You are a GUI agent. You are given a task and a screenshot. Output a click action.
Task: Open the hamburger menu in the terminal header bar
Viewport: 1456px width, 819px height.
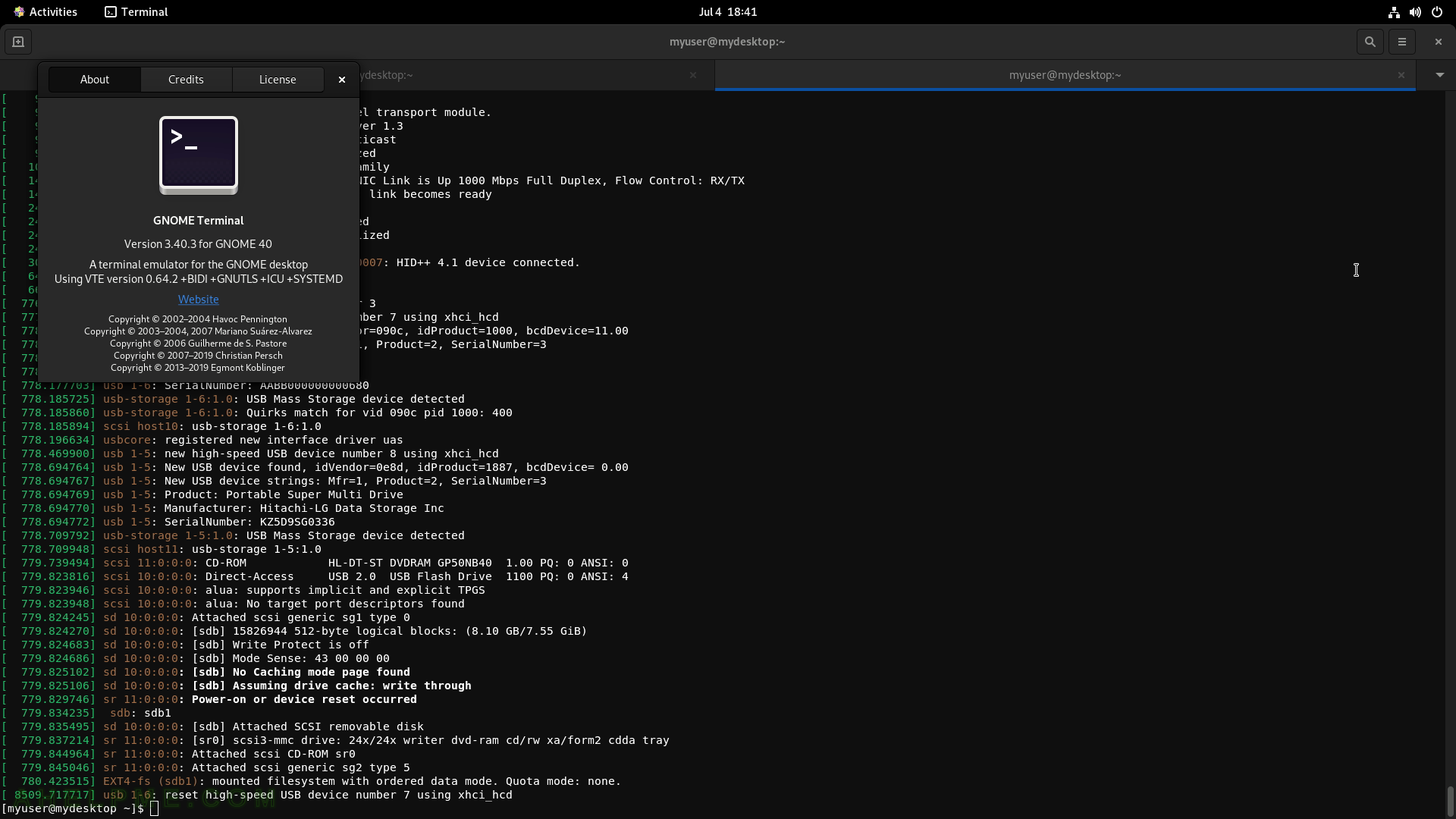point(1401,42)
